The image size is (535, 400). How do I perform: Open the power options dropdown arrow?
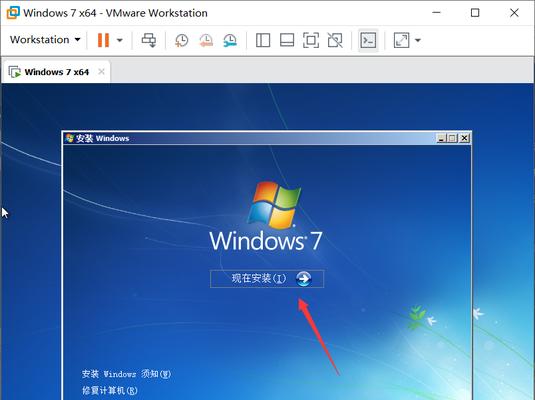point(119,40)
